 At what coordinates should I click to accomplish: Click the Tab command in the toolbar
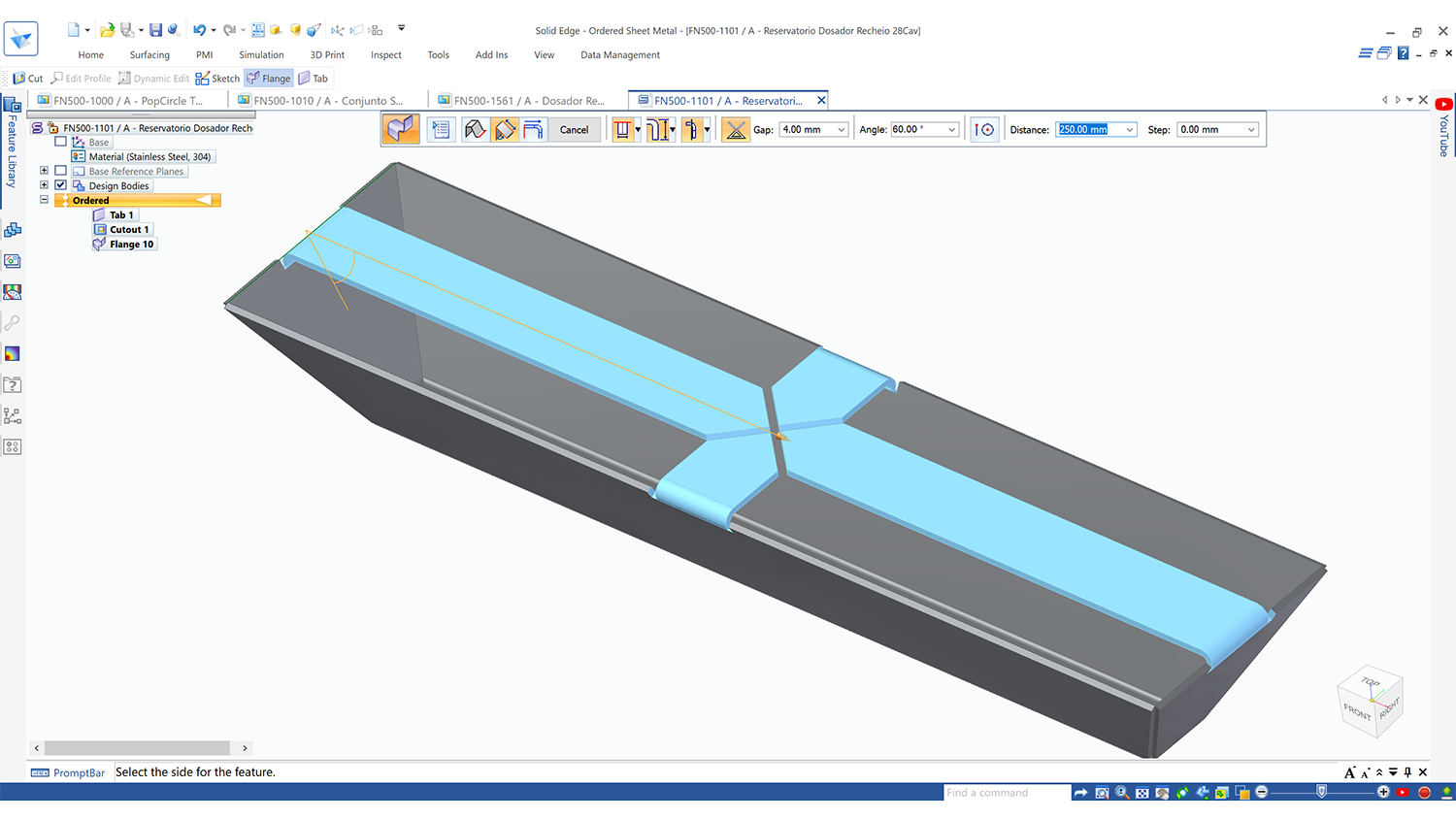pos(313,79)
